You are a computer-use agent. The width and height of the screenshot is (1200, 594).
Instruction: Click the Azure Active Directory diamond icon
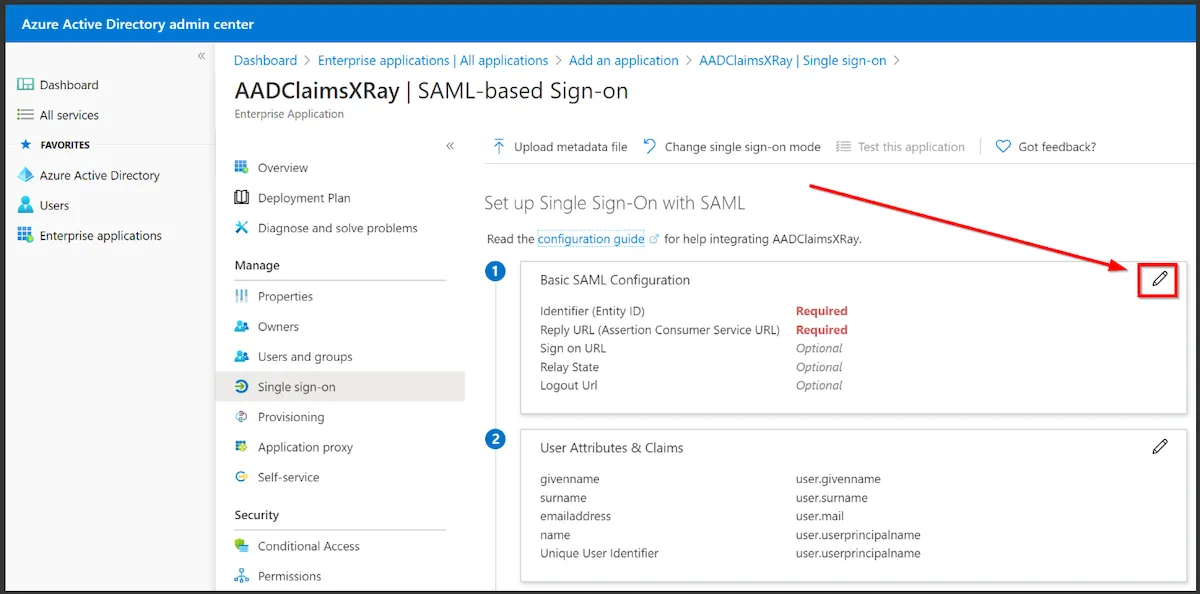[x=26, y=175]
